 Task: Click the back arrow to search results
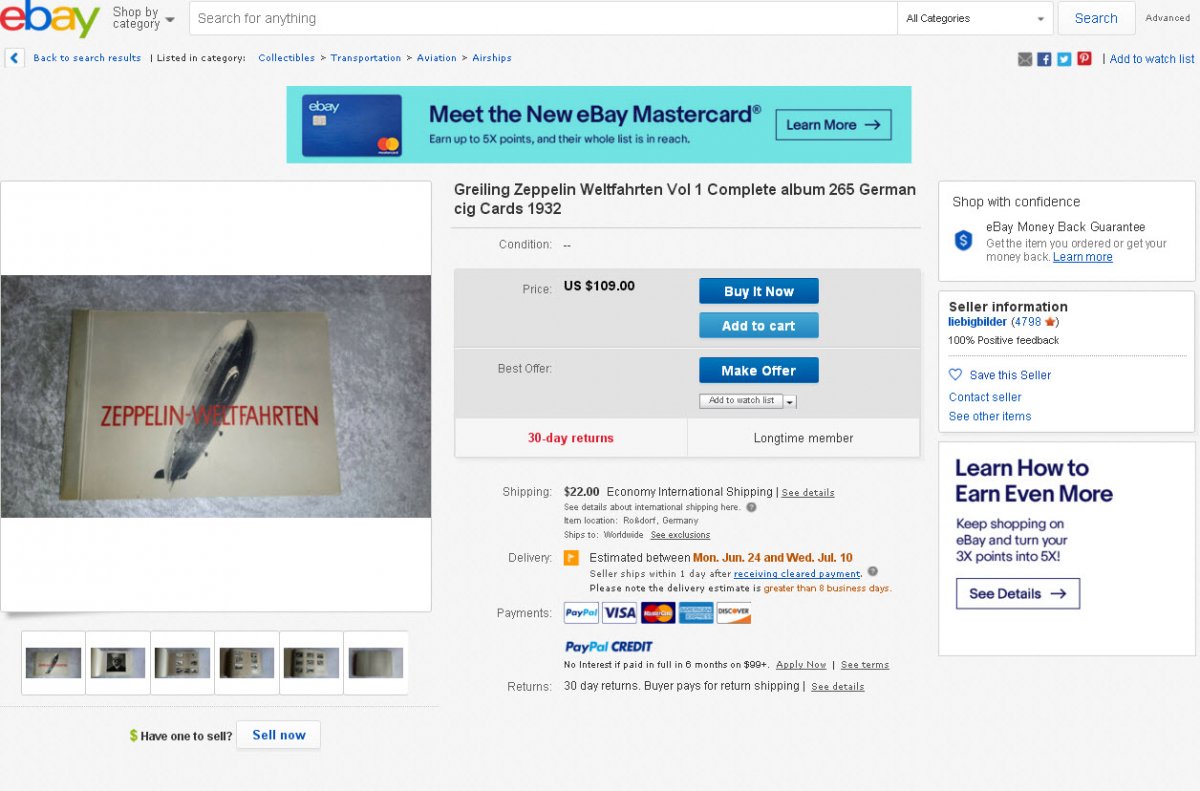click(14, 58)
